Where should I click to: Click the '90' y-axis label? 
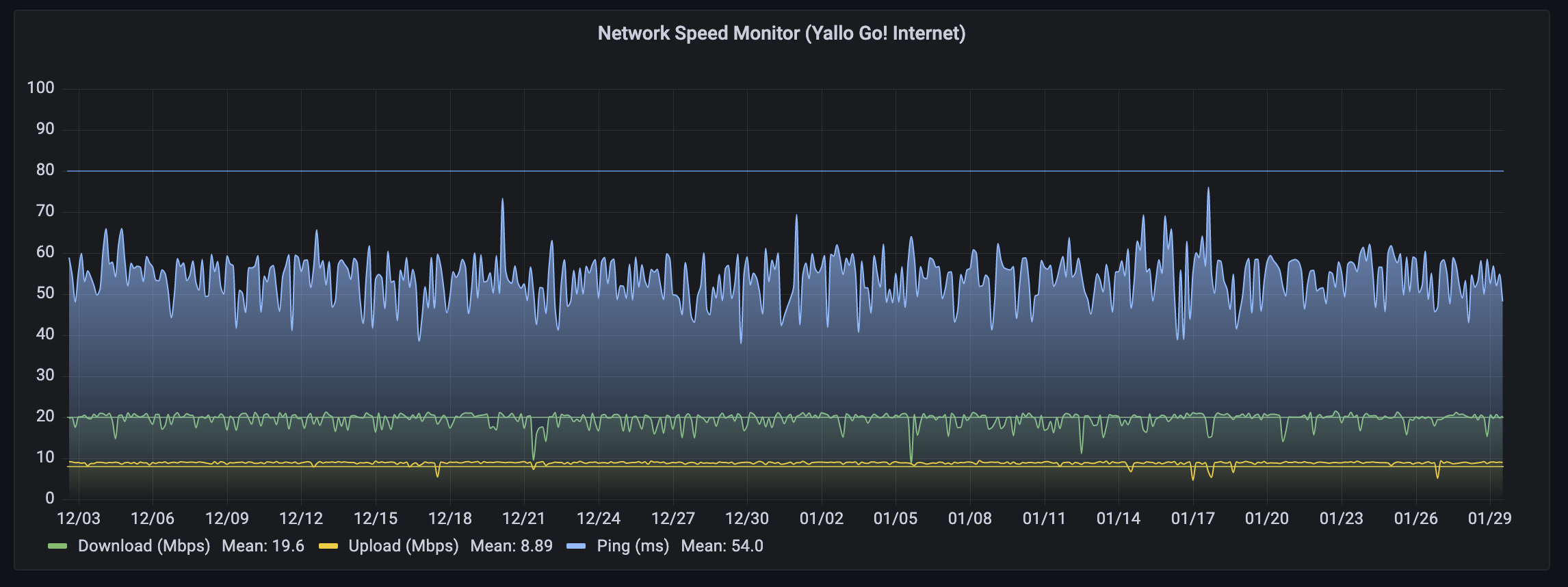(45, 129)
